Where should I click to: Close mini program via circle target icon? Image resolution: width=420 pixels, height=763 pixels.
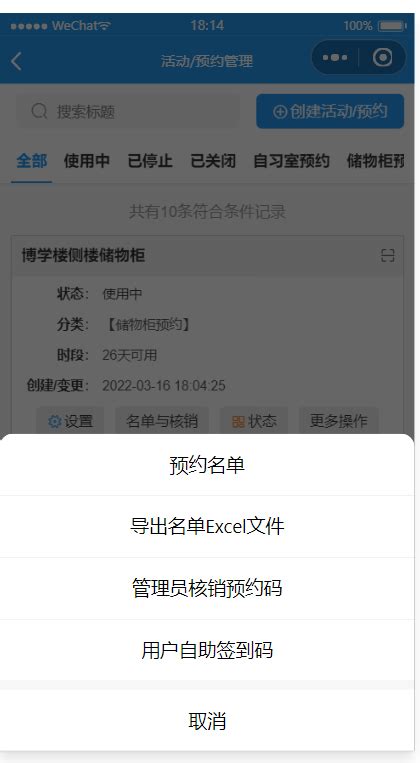383,57
